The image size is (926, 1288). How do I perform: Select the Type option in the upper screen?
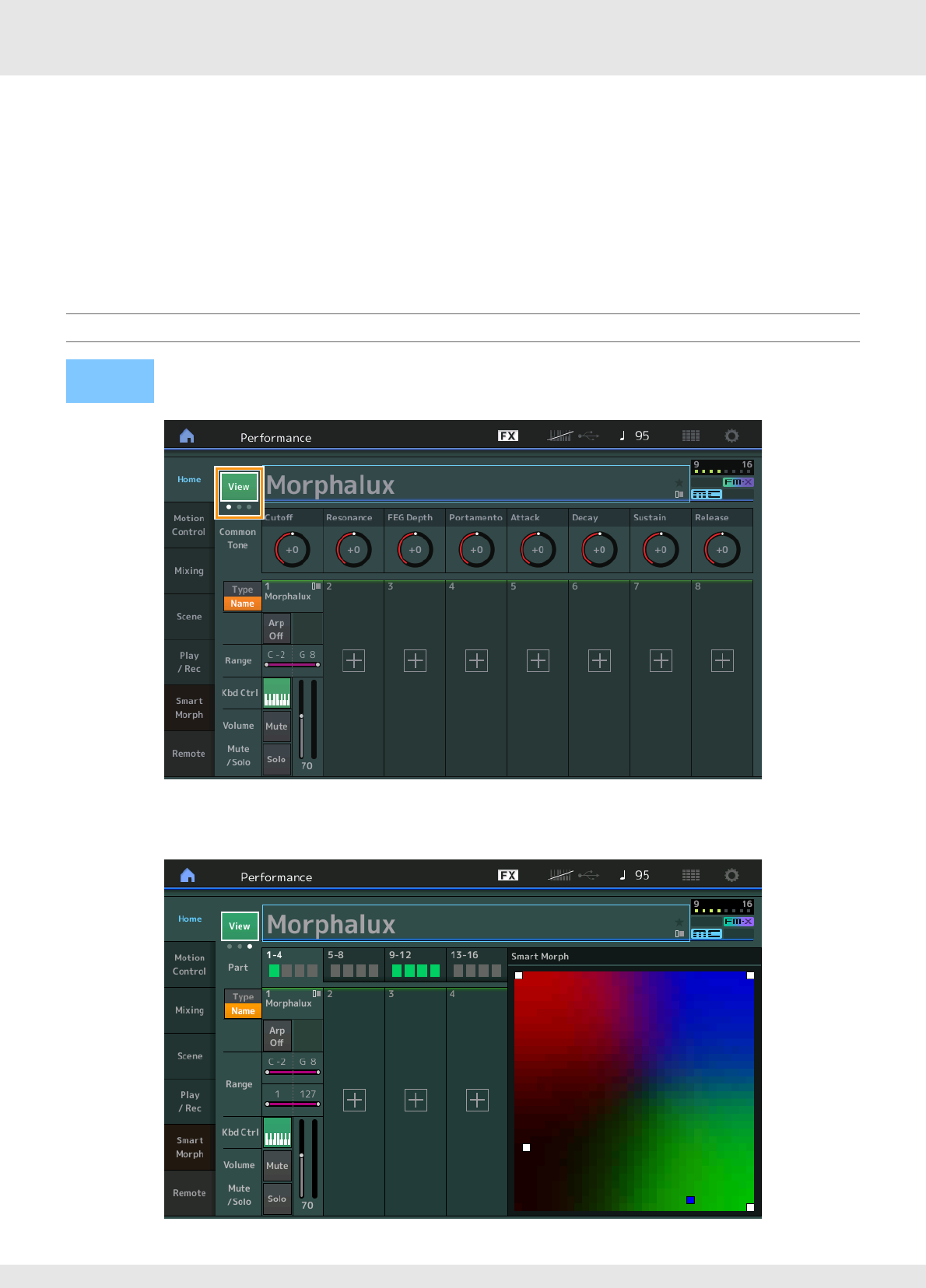242,590
